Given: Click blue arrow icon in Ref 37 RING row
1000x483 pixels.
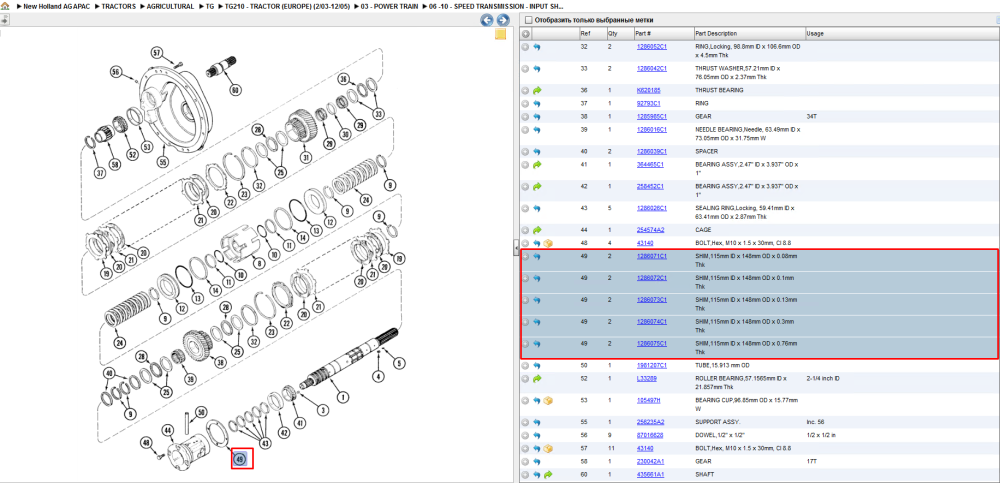Looking at the screenshot, I should click(x=537, y=103).
